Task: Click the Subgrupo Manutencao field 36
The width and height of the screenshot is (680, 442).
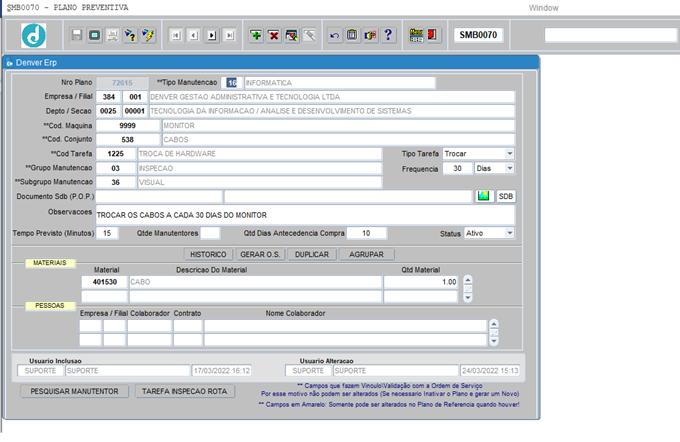Action: 115,183
